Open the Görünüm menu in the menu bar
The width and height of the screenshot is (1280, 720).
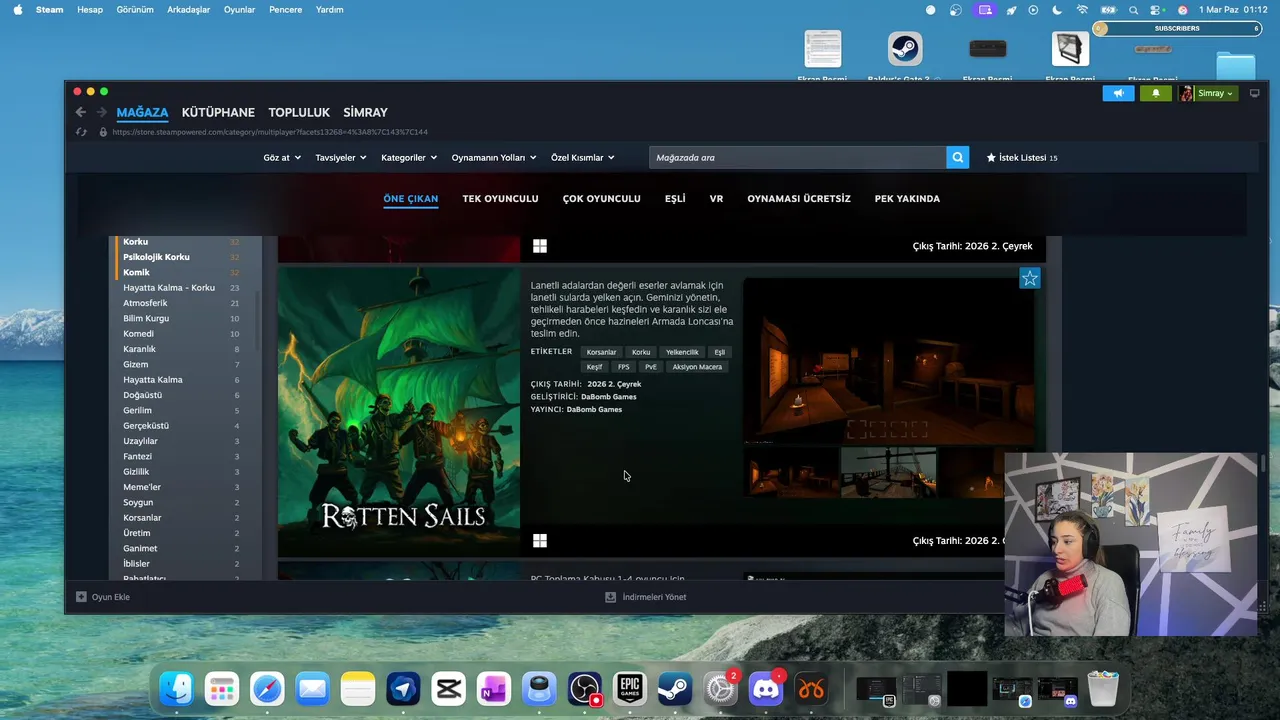pos(135,10)
